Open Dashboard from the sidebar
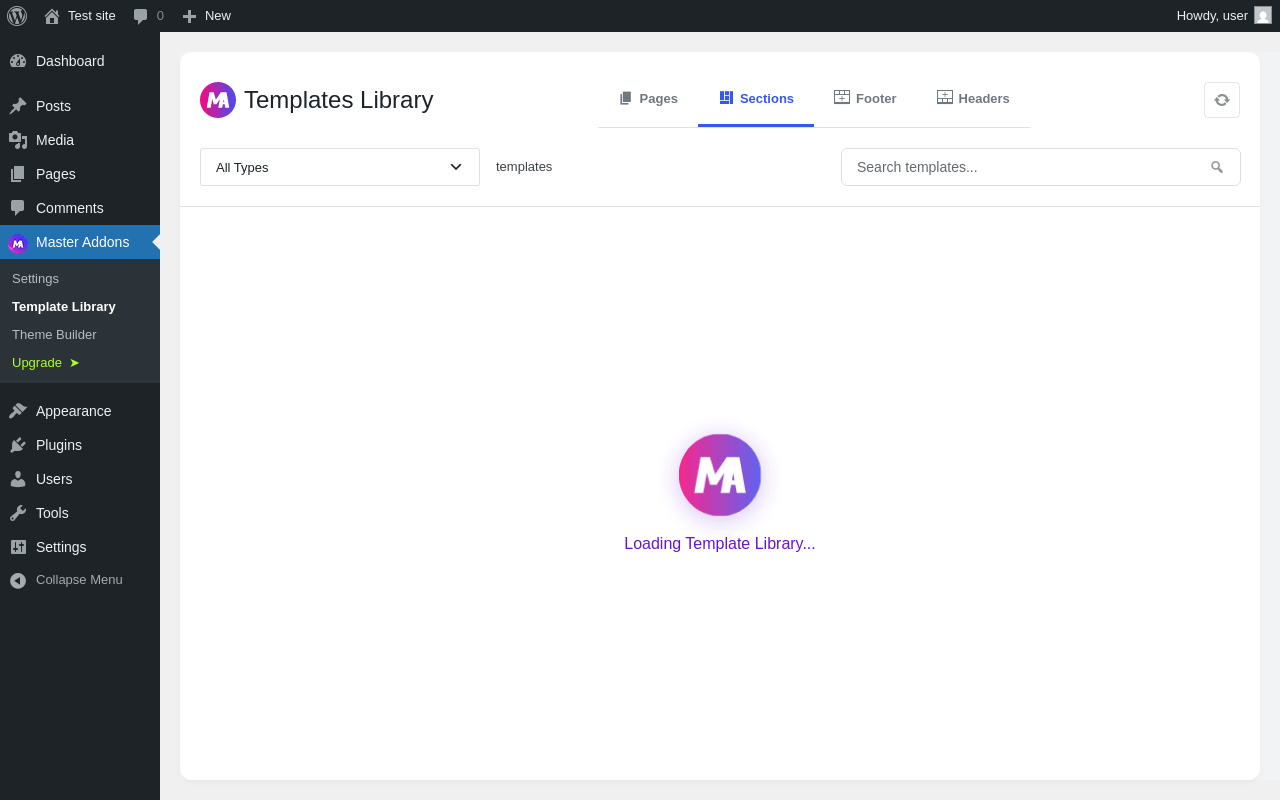 click(80, 61)
